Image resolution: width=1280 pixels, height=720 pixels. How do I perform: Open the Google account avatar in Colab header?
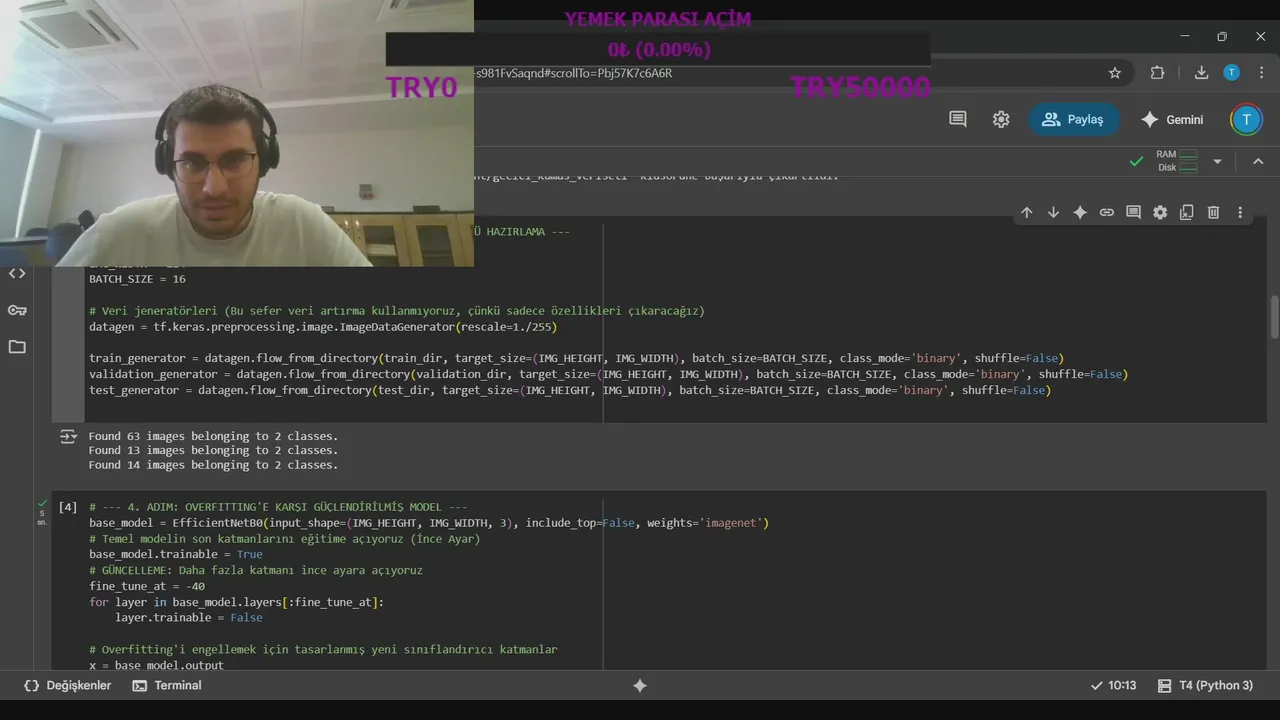pyautogui.click(x=1246, y=119)
